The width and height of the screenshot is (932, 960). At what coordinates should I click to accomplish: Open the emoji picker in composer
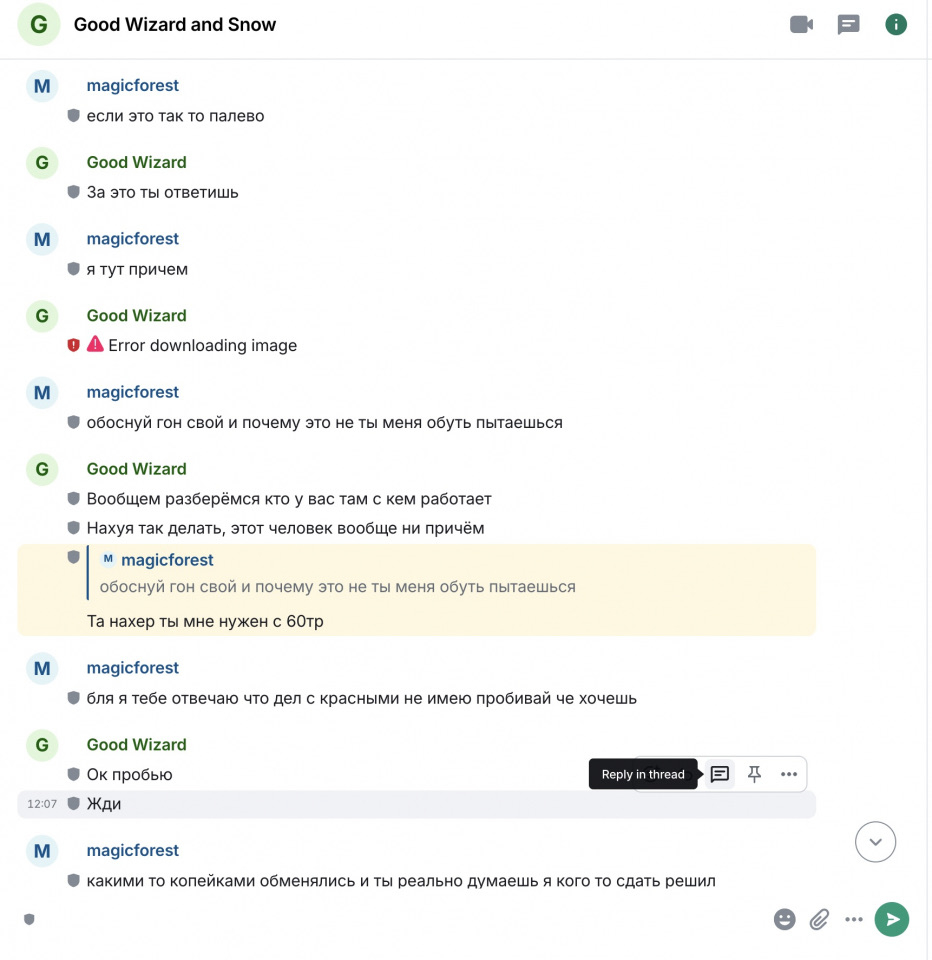pyautogui.click(x=784, y=919)
